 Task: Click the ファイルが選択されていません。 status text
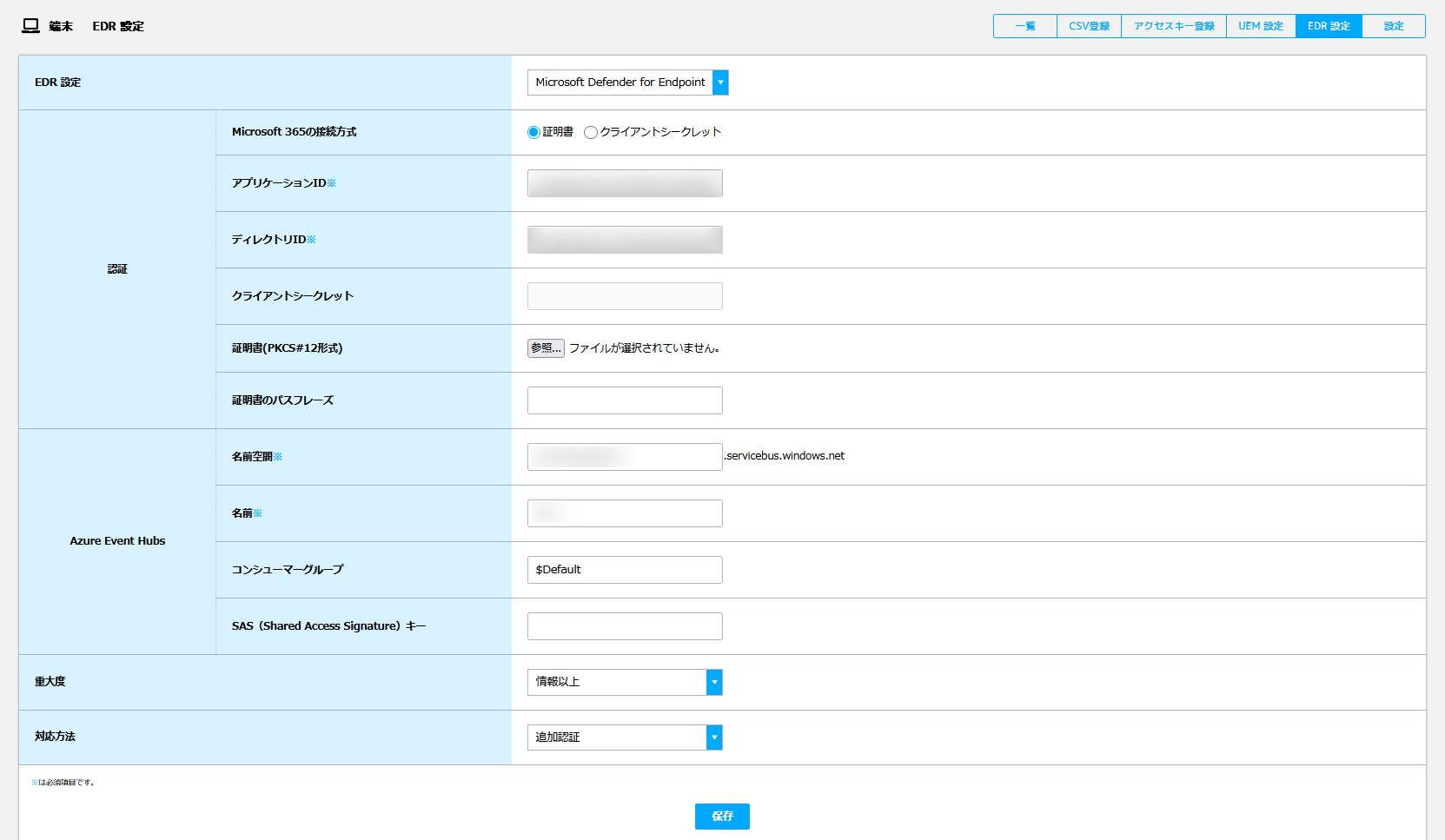[645, 348]
